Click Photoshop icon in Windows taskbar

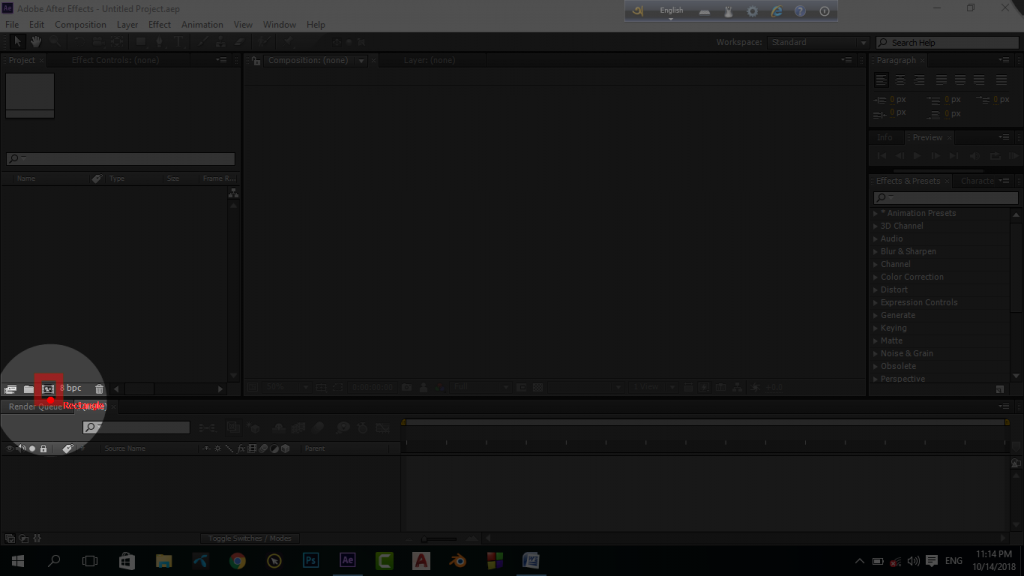point(311,561)
